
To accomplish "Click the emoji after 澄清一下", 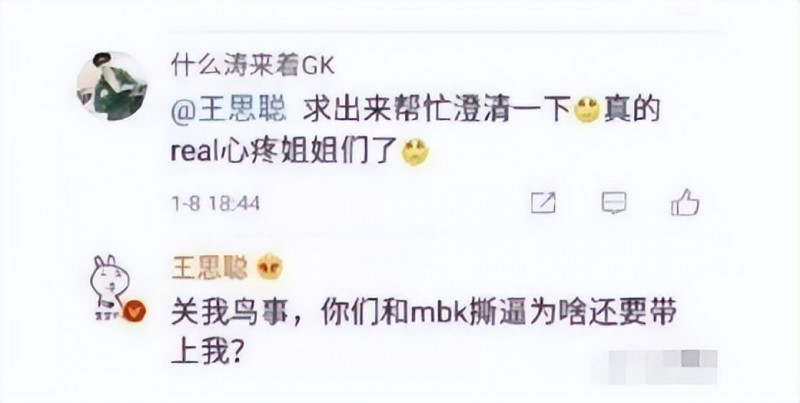I will pyautogui.click(x=587, y=111).
